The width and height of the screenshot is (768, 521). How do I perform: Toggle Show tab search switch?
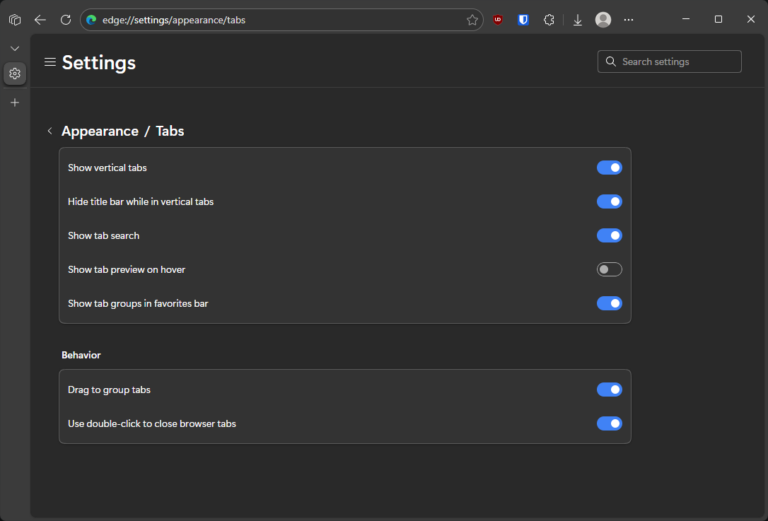(609, 236)
